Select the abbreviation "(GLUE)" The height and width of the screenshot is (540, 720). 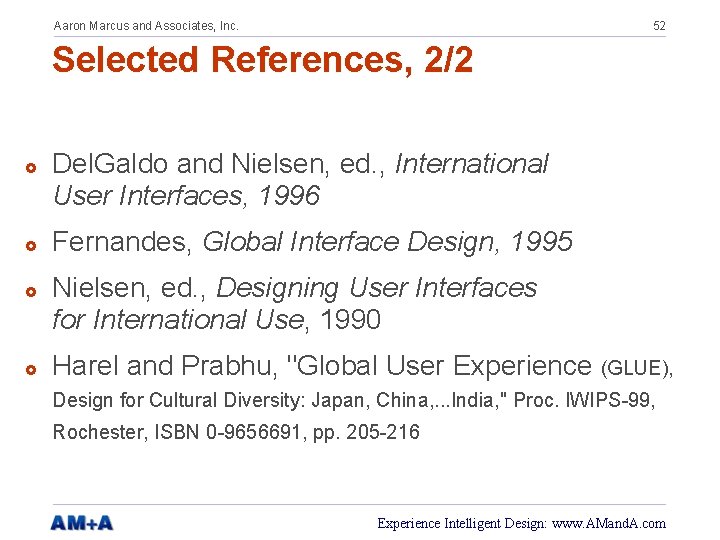(x=637, y=368)
